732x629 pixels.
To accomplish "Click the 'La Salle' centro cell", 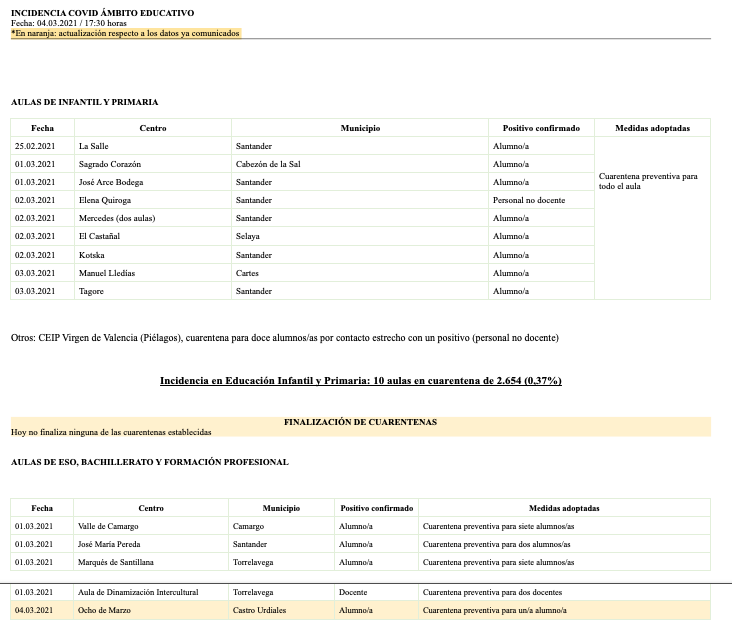I will tap(93, 146).
